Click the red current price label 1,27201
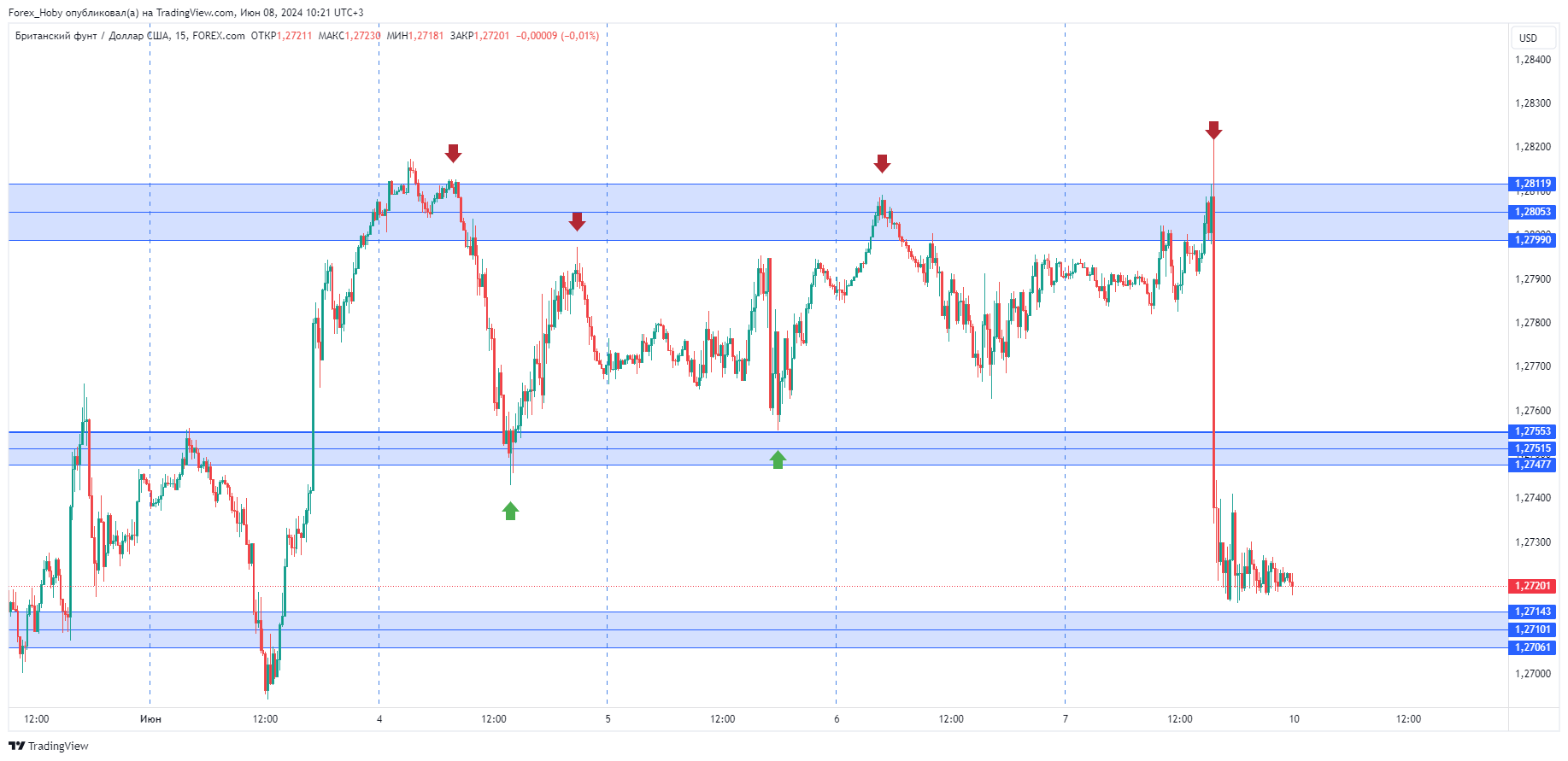The height and width of the screenshot is (761, 1568). pyautogui.click(x=1532, y=586)
